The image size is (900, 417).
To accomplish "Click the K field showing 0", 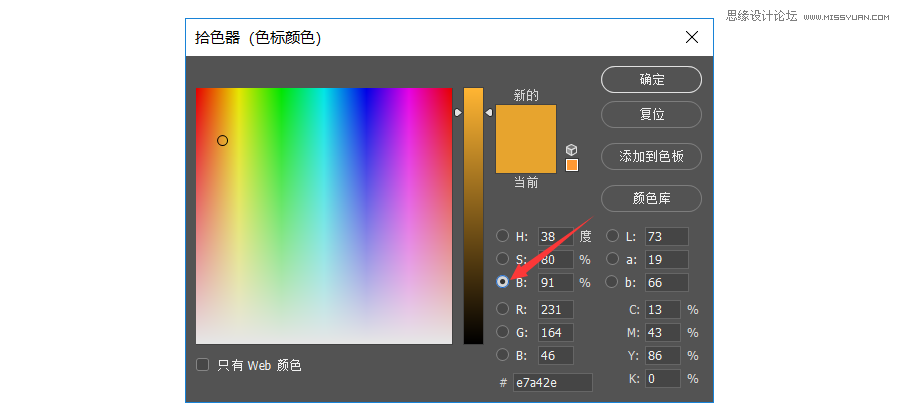I will click(663, 379).
